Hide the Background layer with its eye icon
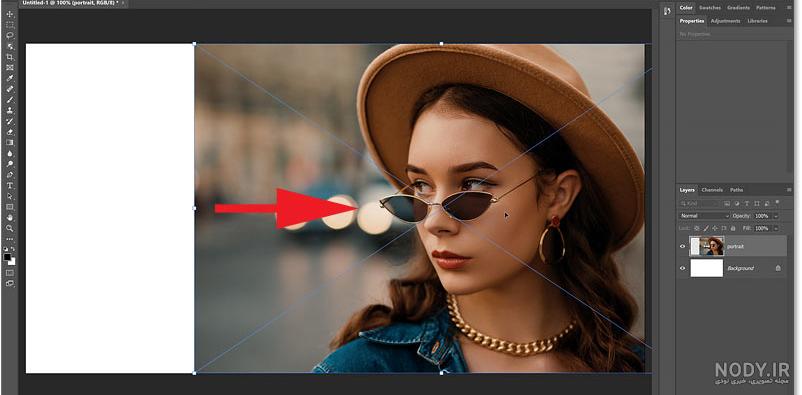Image resolution: width=802 pixels, height=395 pixels. click(x=682, y=268)
